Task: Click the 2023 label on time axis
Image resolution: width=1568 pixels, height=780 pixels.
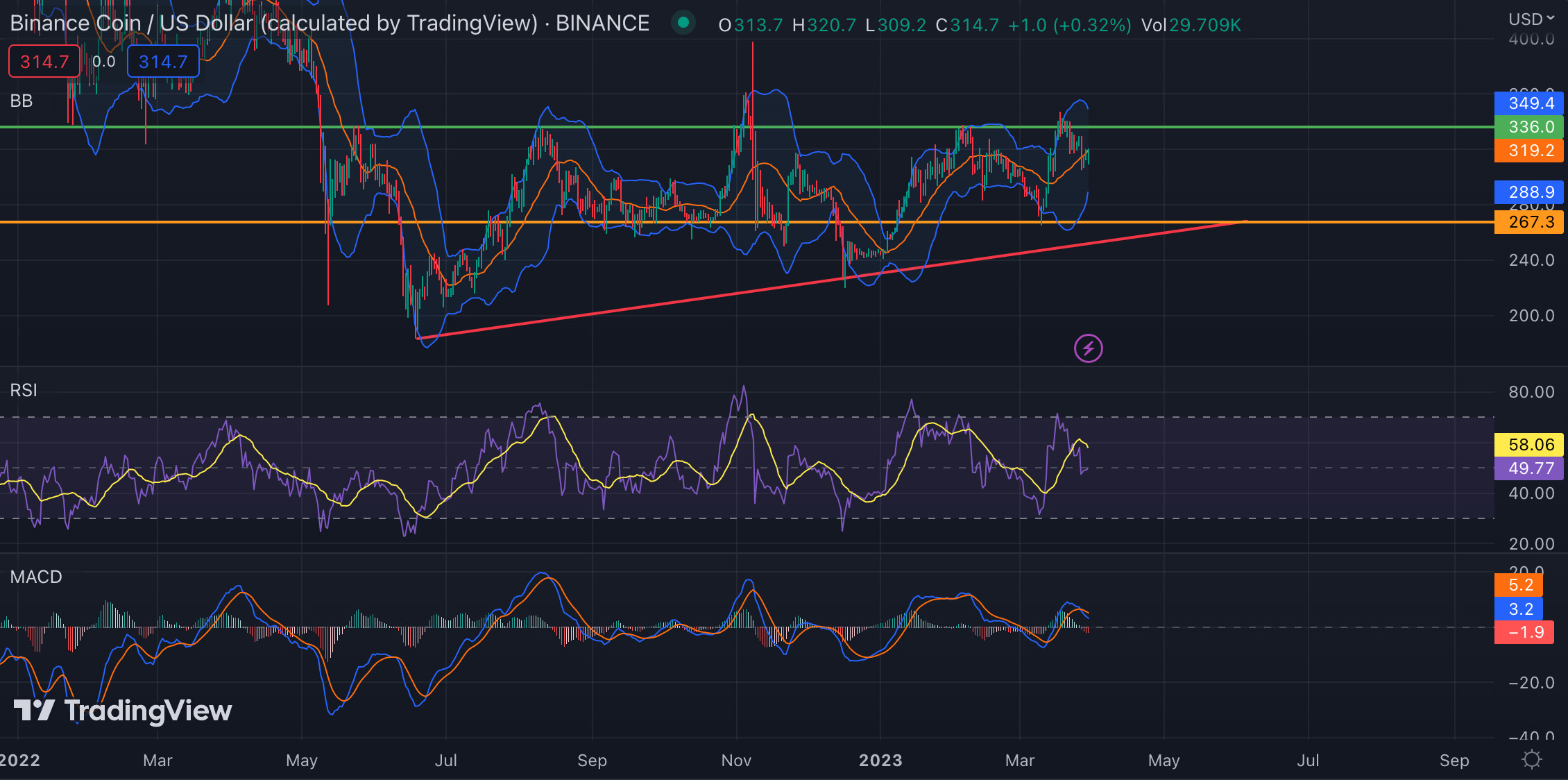Action: pos(880,761)
